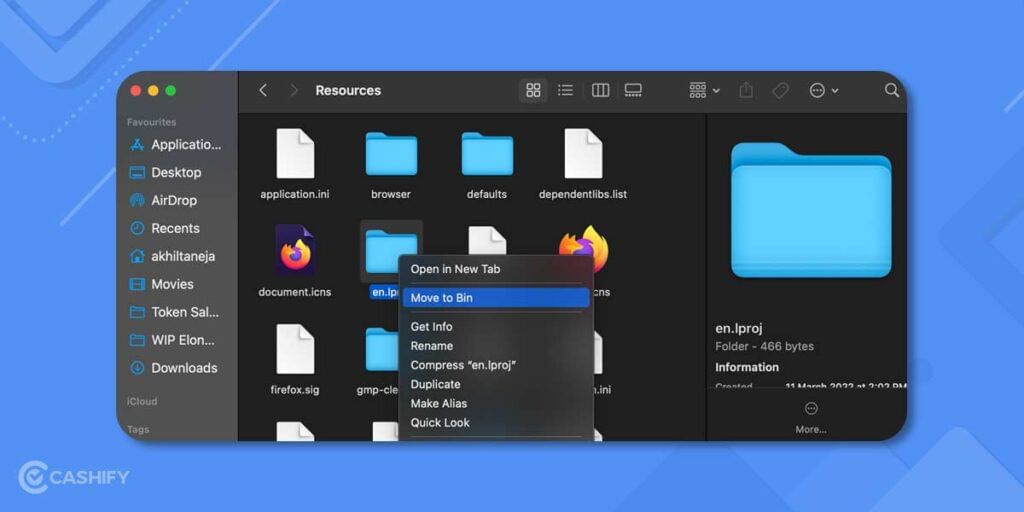Click the large folder preview thumbnail

(x=810, y=210)
